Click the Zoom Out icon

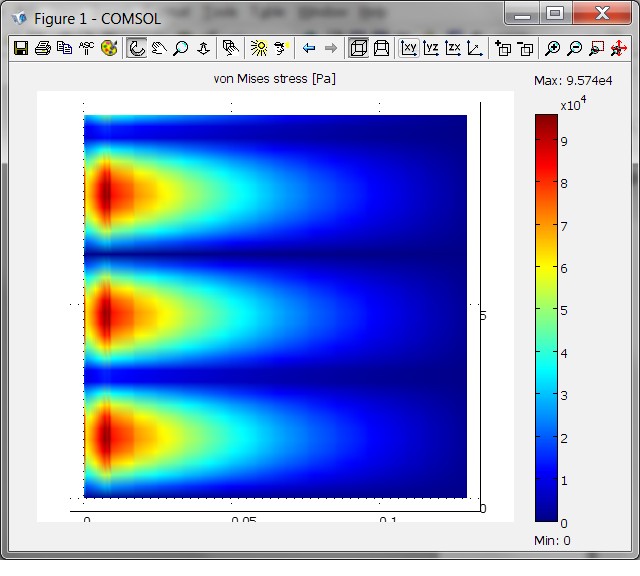575,48
